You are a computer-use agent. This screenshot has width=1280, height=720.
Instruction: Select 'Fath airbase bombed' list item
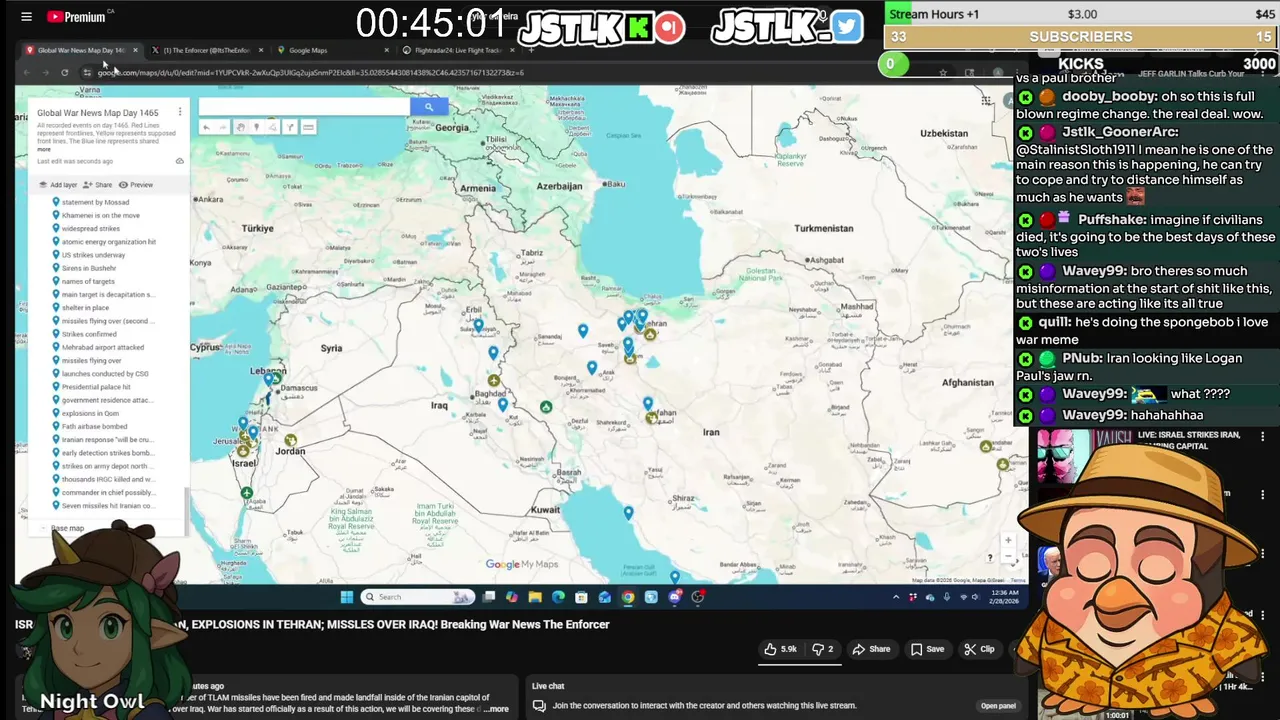(x=94, y=426)
